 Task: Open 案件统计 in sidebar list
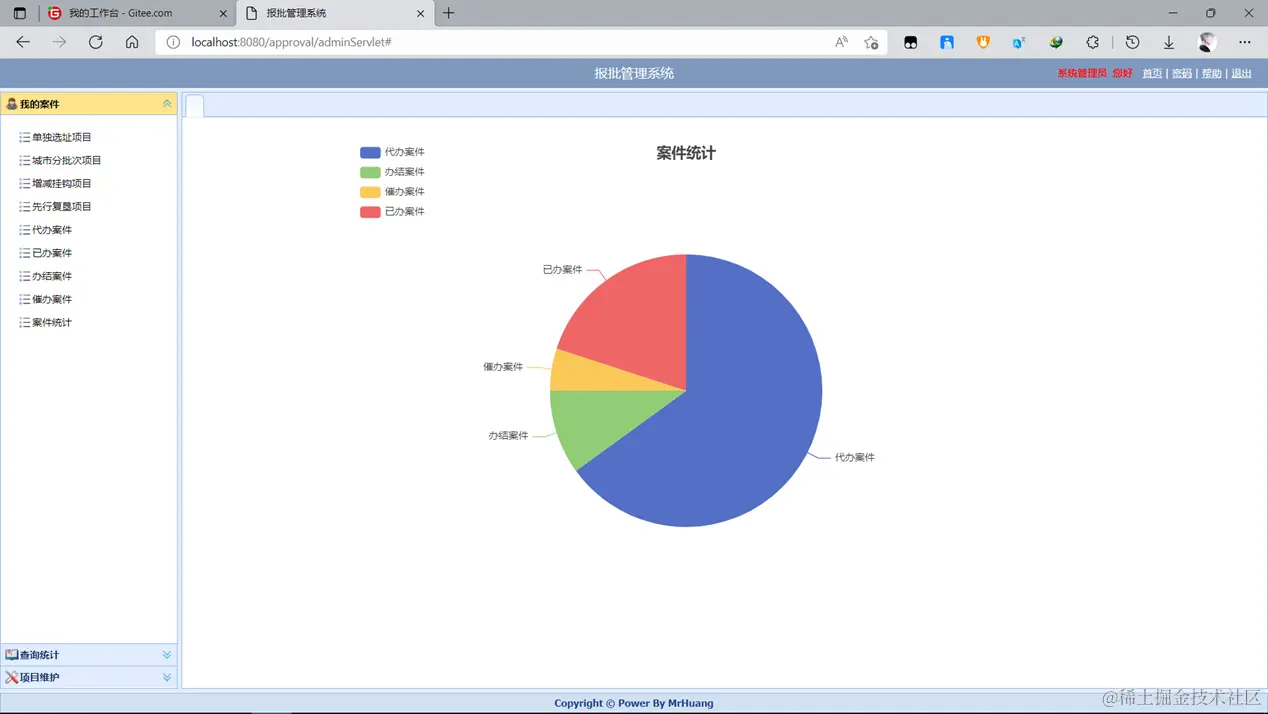coord(52,322)
